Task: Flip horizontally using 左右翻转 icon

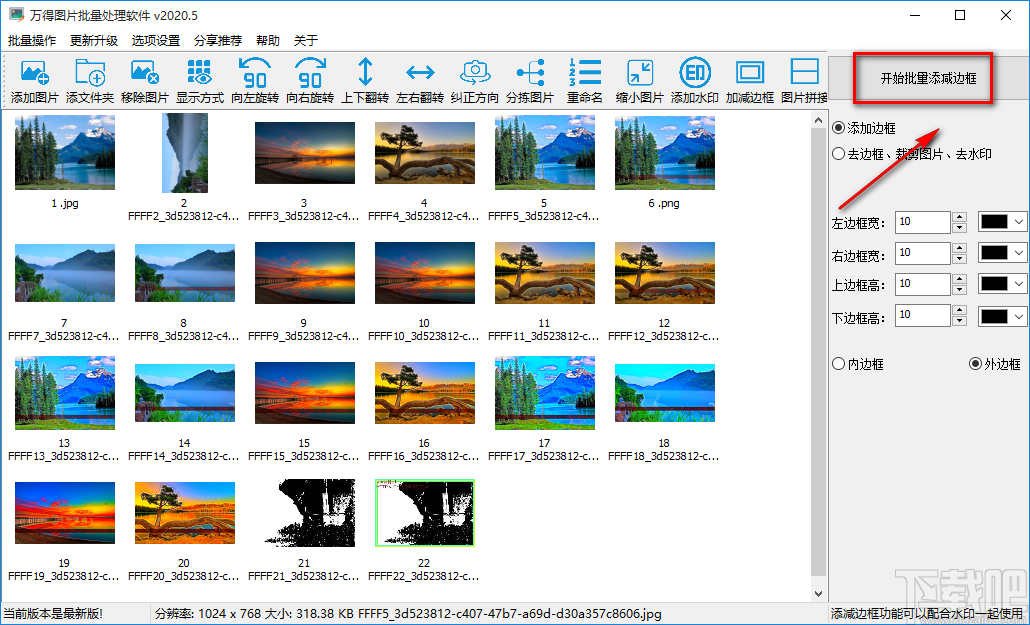Action: click(420, 81)
